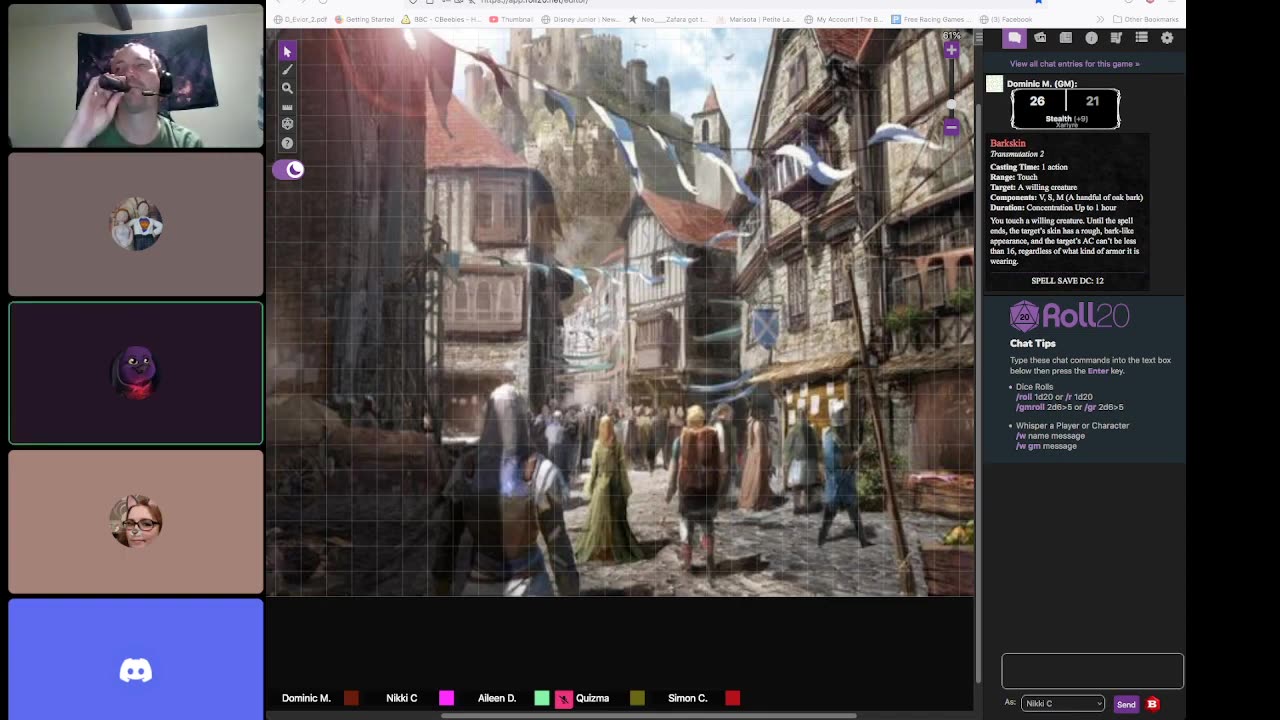1280x720 pixels.
Task: Select the arrow Select tool in Roll20
Action: 287,51
